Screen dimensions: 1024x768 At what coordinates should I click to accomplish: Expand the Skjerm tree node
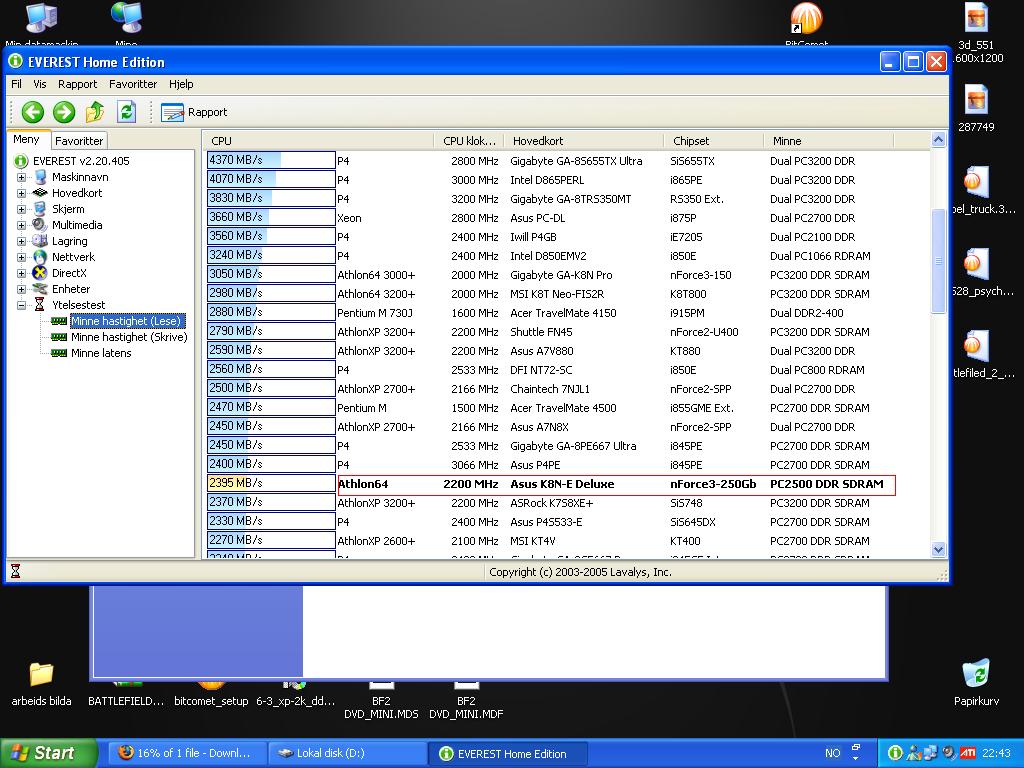coord(22,209)
